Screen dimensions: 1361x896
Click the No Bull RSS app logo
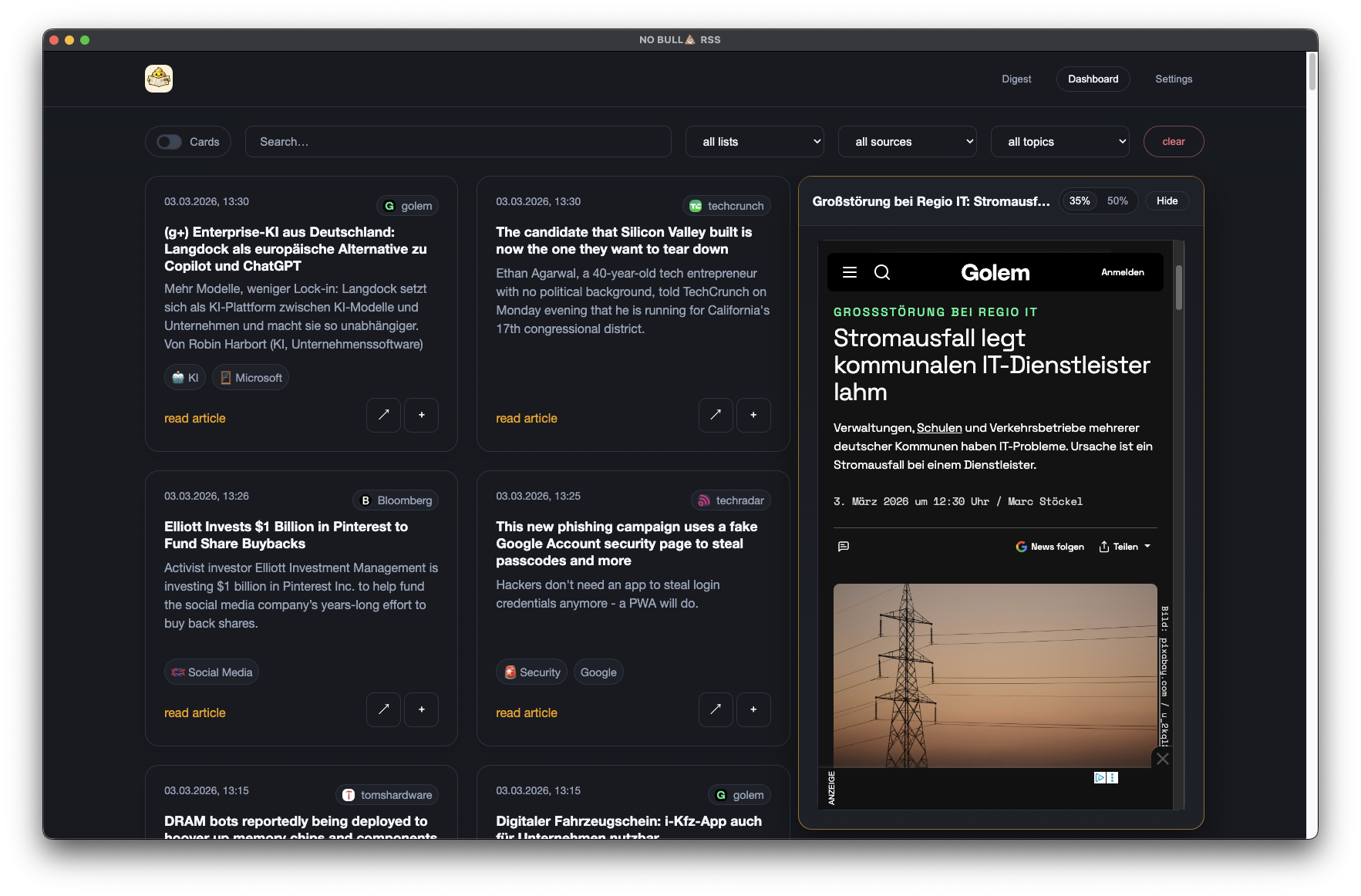158,79
